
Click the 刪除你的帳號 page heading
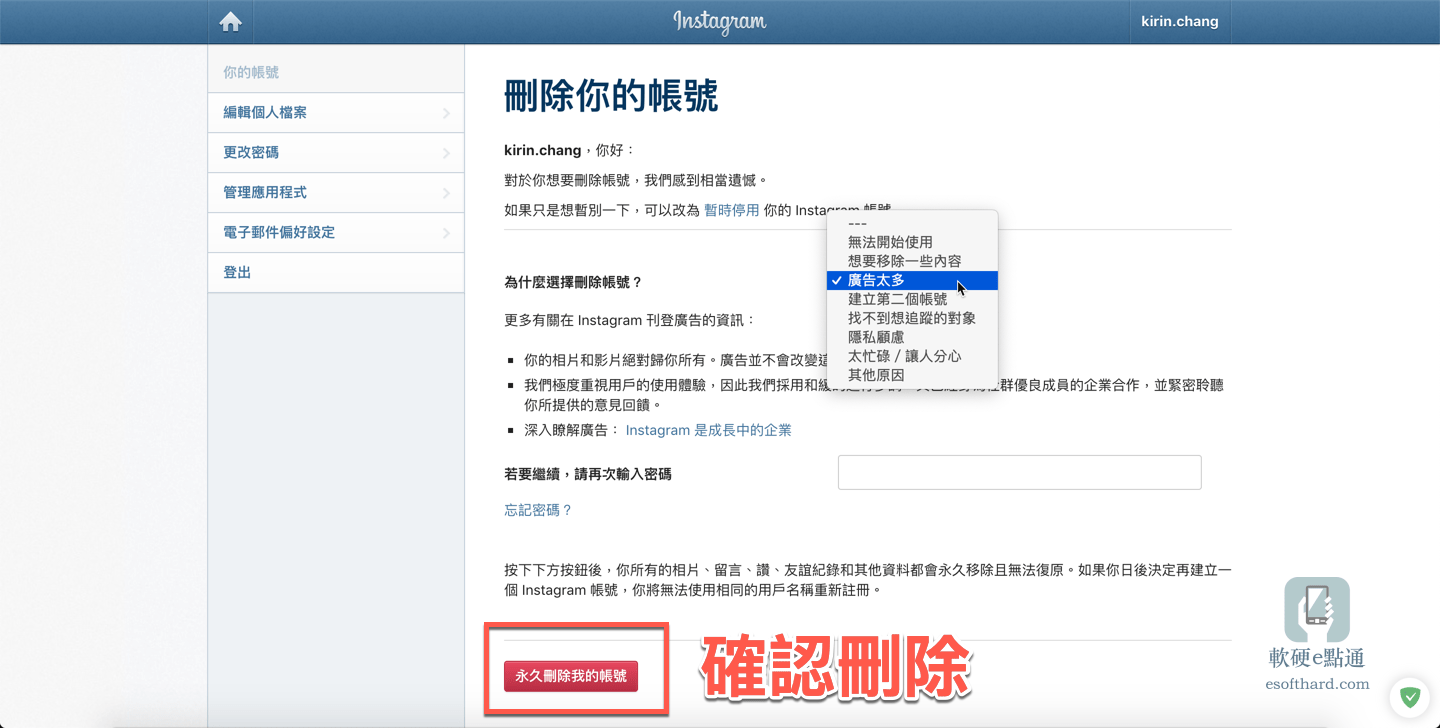click(611, 97)
